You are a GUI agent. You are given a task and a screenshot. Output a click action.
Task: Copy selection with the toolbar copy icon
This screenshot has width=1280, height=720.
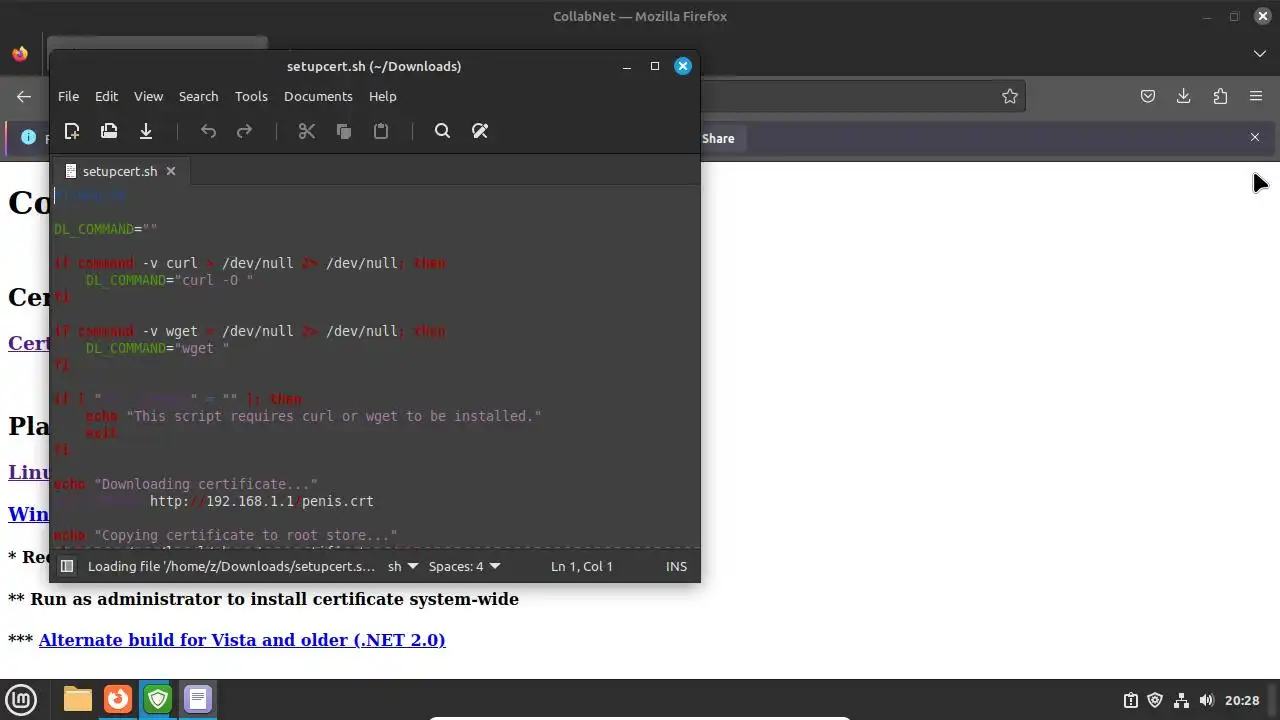[x=344, y=131]
